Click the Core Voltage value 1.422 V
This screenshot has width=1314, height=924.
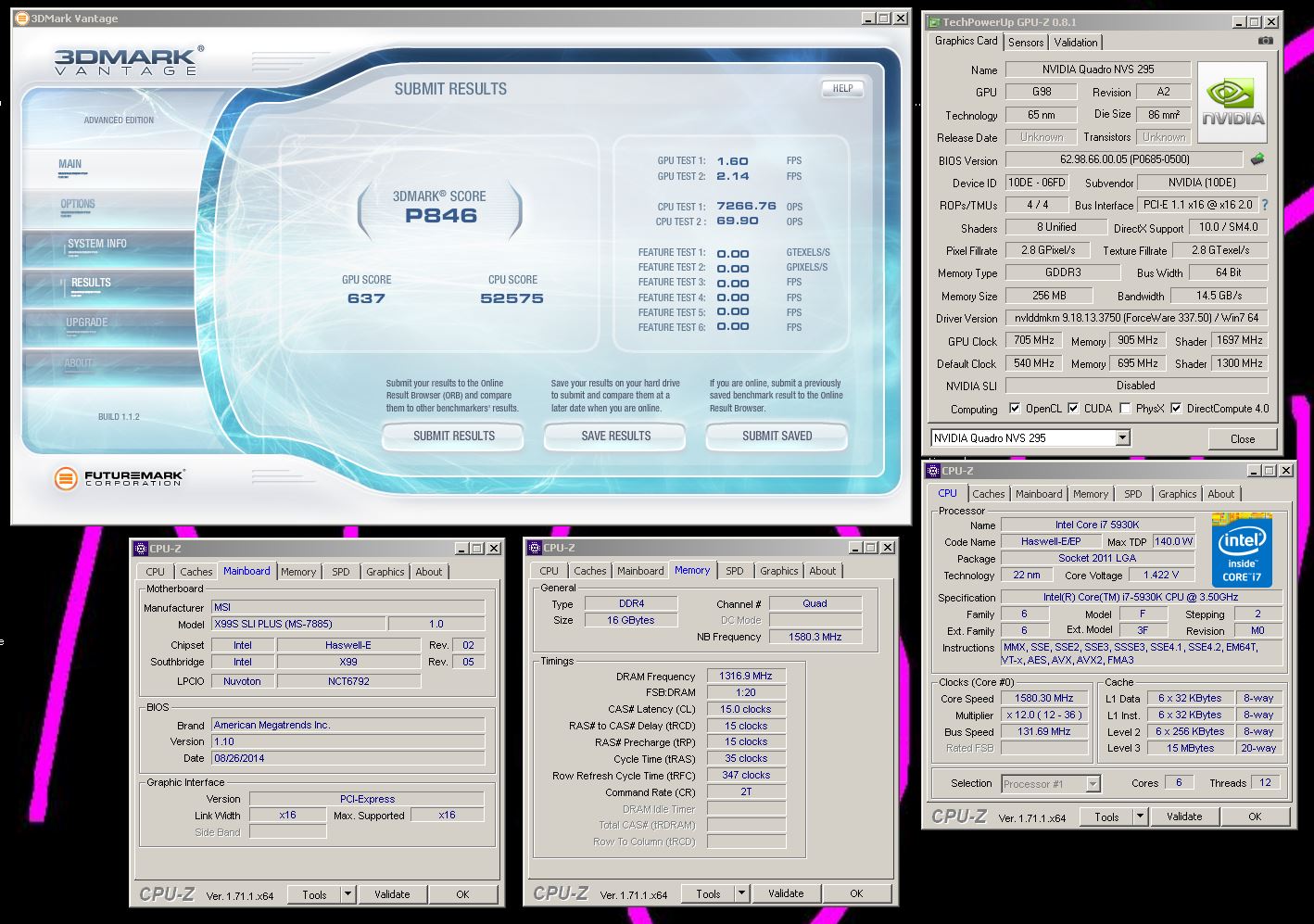1162,575
